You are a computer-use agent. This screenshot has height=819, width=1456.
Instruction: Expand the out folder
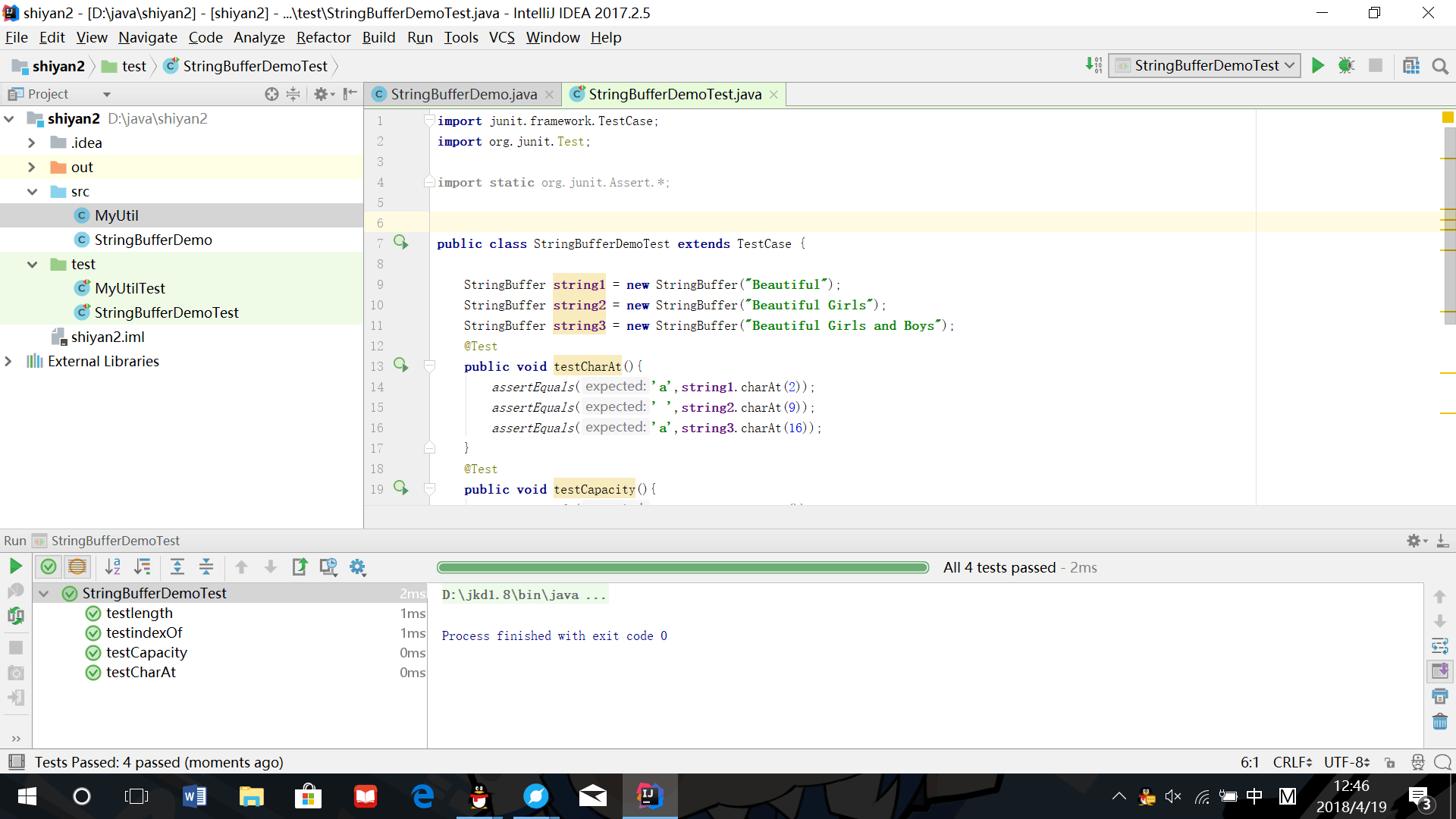pos(31,168)
